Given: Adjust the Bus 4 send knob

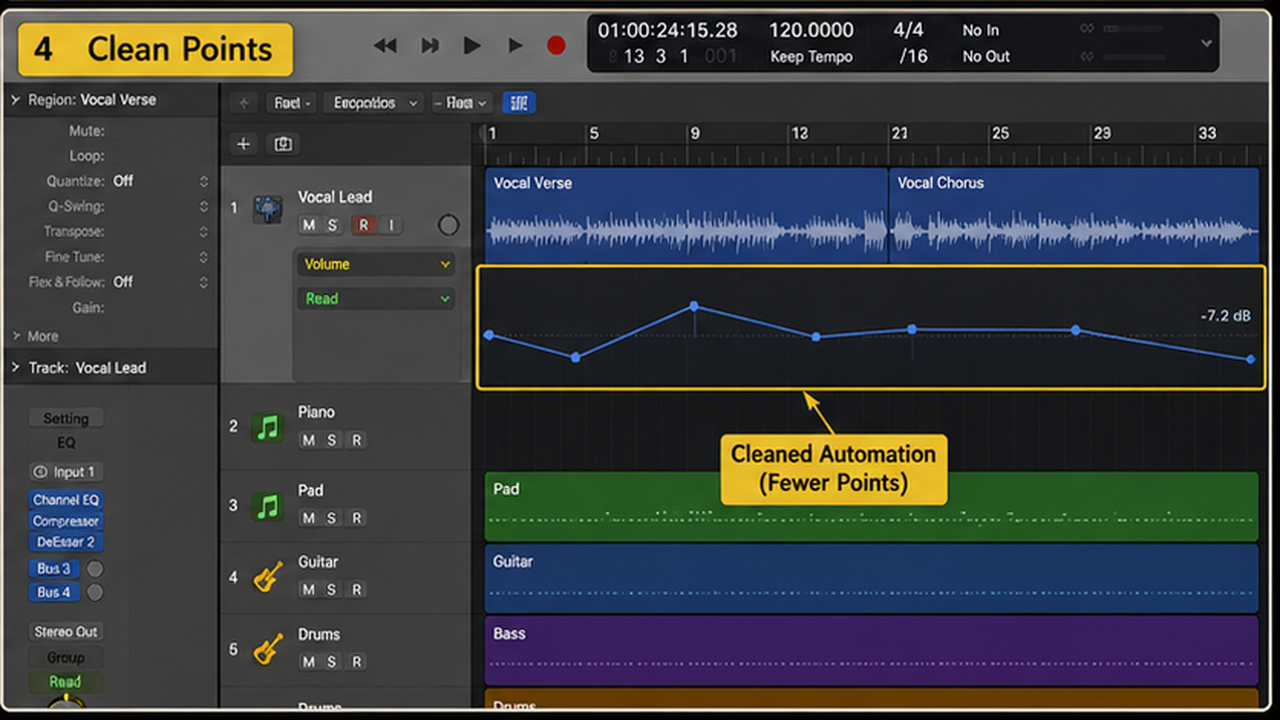Looking at the screenshot, I should [95, 592].
